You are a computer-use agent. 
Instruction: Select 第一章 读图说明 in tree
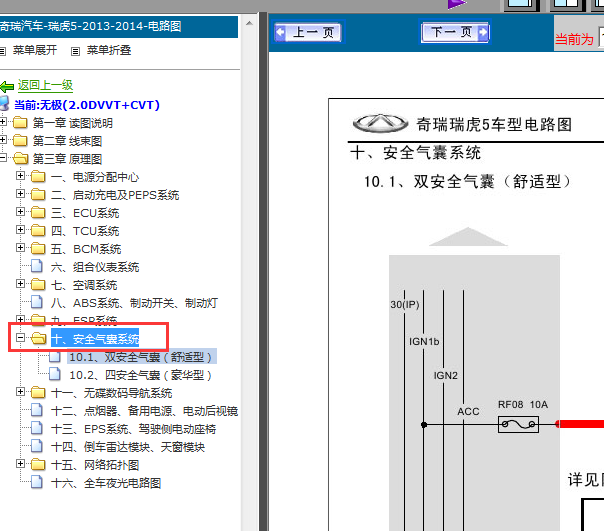pos(72,123)
